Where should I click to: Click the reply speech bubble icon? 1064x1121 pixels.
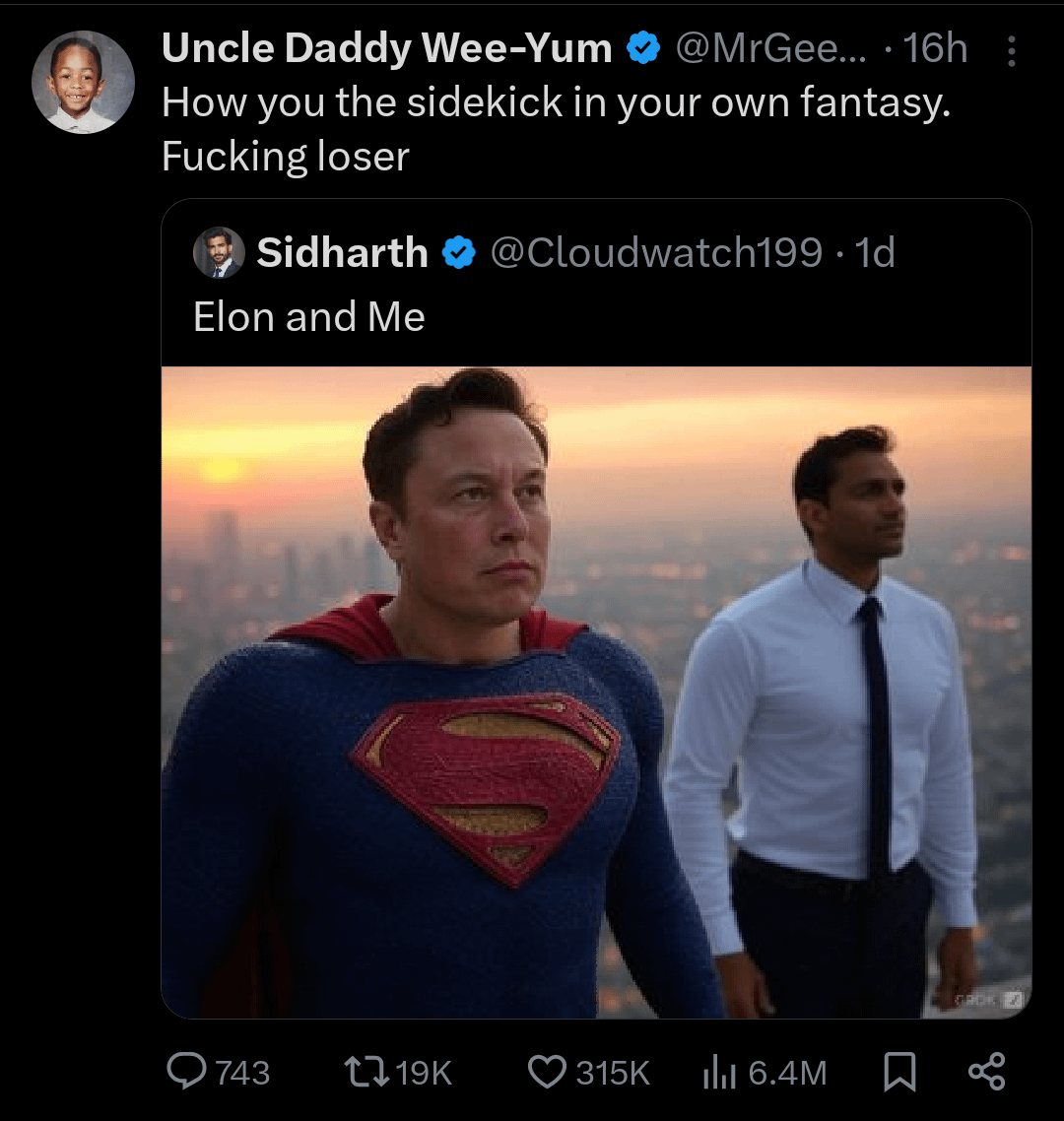(x=186, y=1071)
